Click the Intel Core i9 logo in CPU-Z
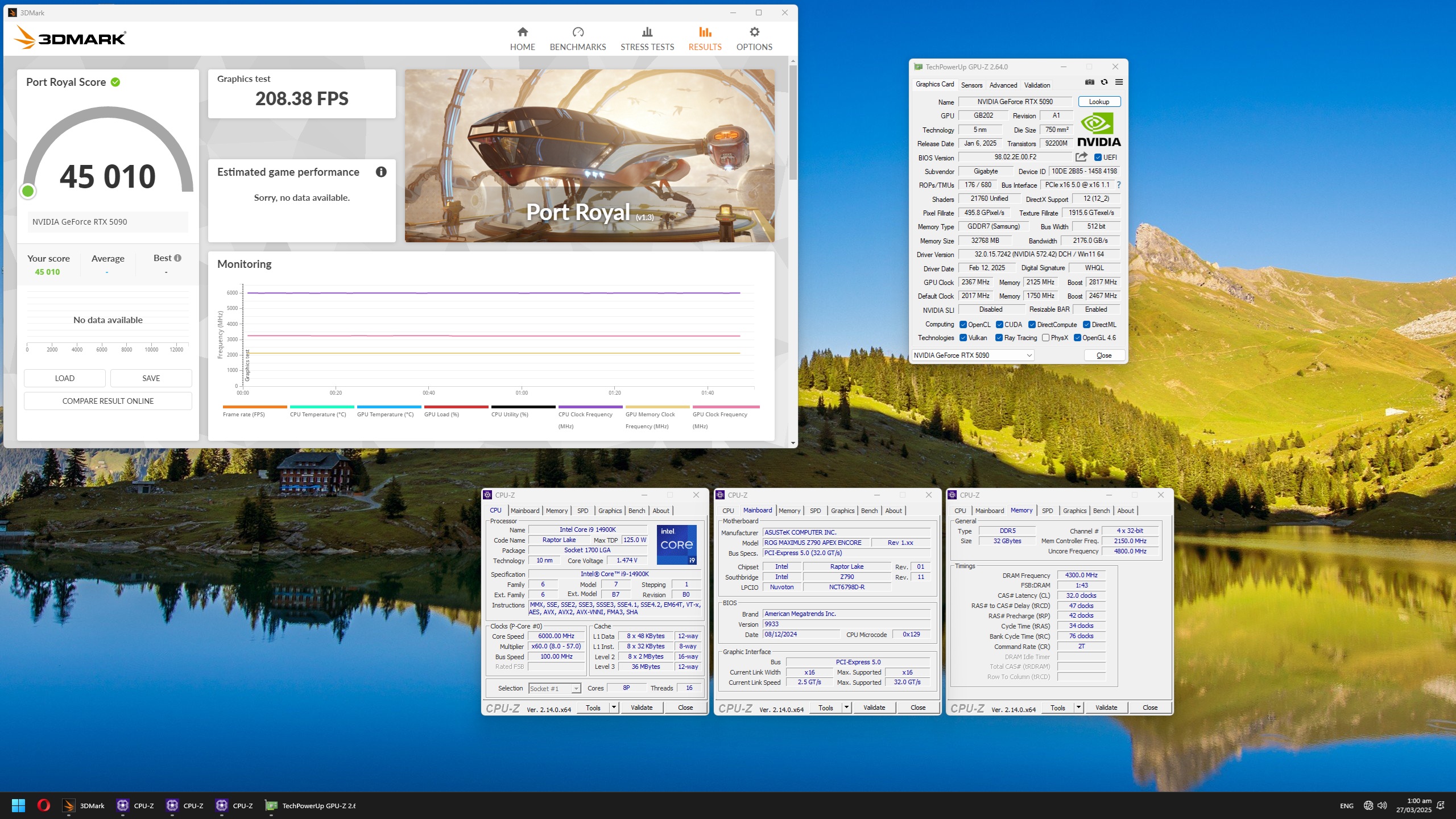 (x=677, y=544)
